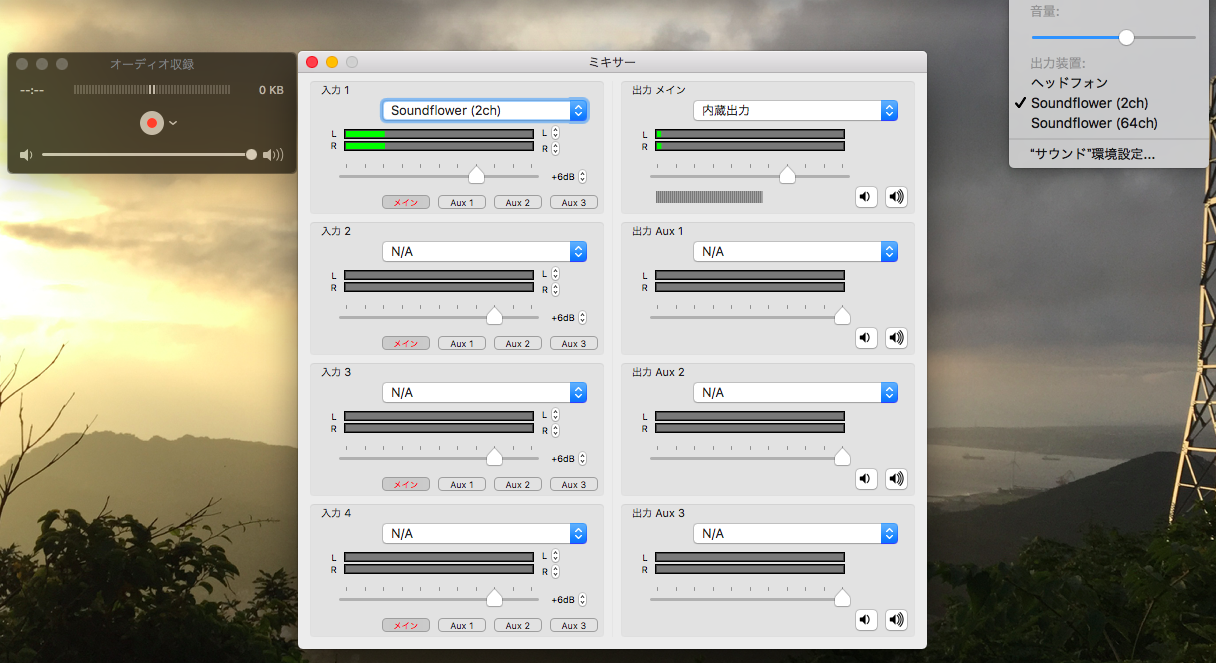Viewport: 1216px width, 663px height.
Task: Click the 音量: label in sound menu
Action: pos(1045,11)
